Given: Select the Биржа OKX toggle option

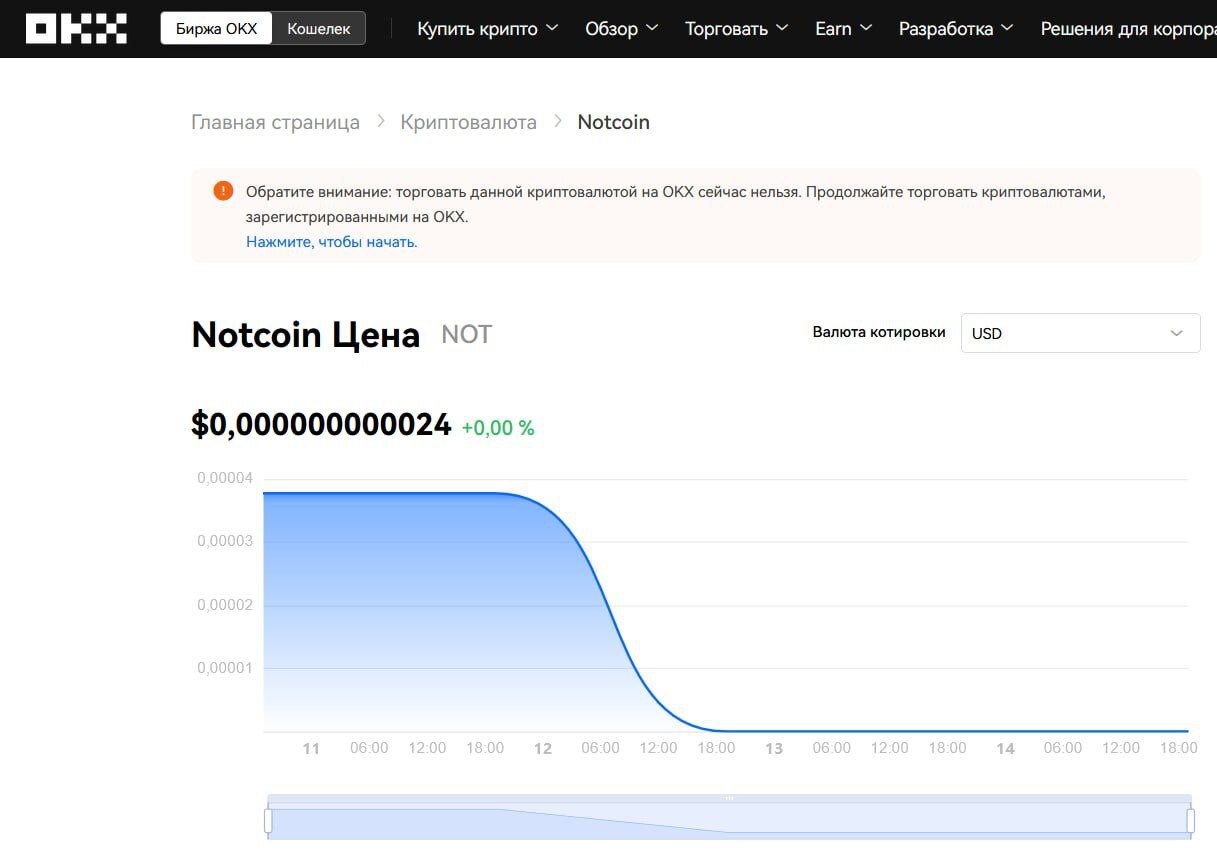Looking at the screenshot, I should click(216, 29).
